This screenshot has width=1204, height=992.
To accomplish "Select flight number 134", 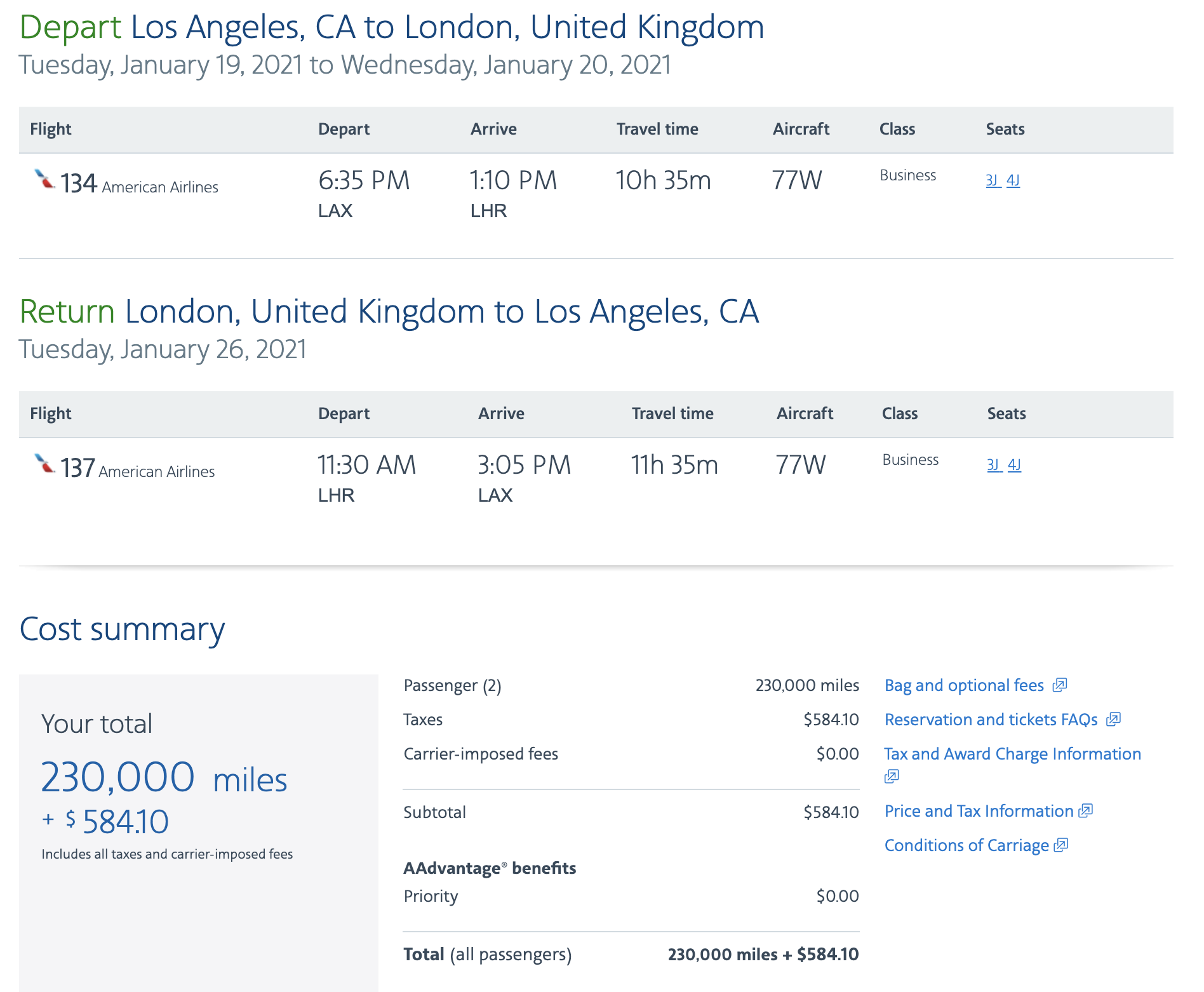I will pyautogui.click(x=79, y=184).
